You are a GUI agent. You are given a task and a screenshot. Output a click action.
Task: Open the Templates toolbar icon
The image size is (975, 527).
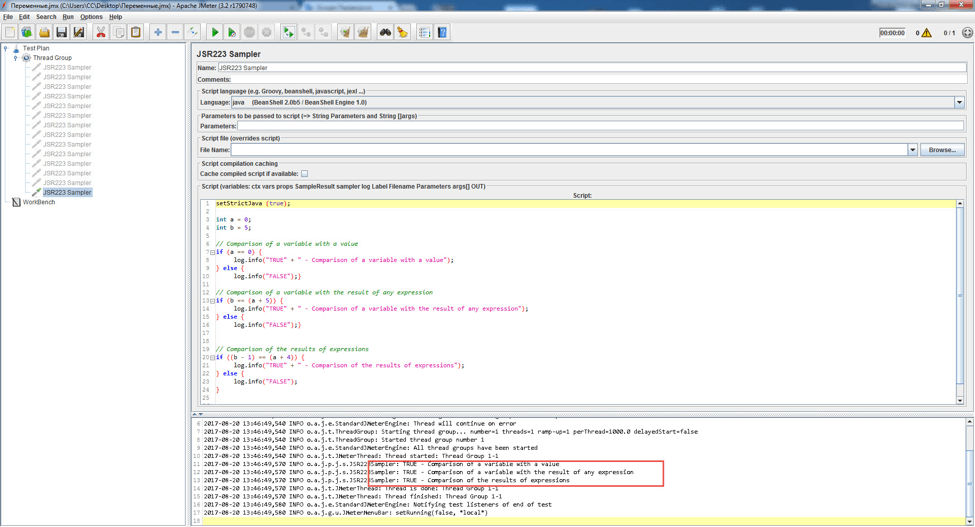[x=27, y=32]
